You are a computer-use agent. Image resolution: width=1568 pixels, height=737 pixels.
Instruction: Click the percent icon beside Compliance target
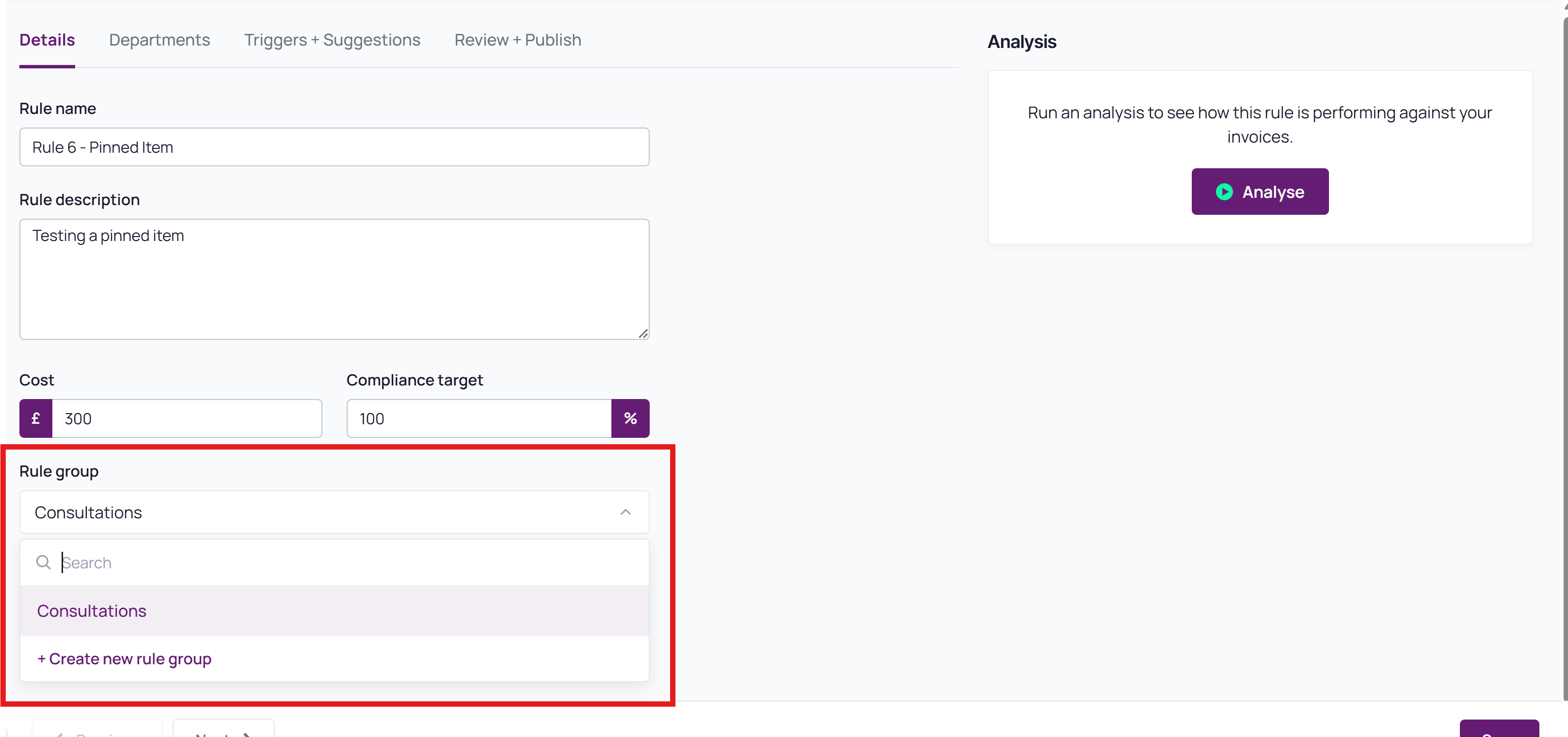[630, 419]
